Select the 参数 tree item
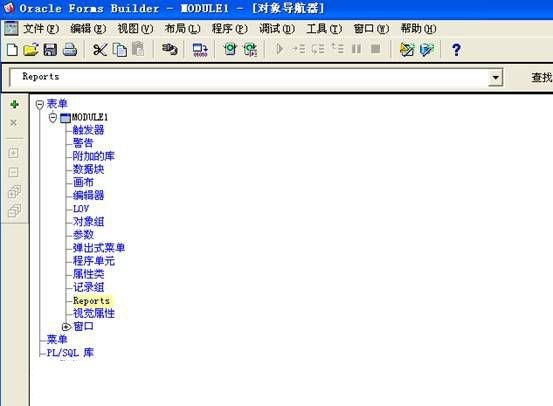This screenshot has height=406, width=553. click(x=83, y=235)
